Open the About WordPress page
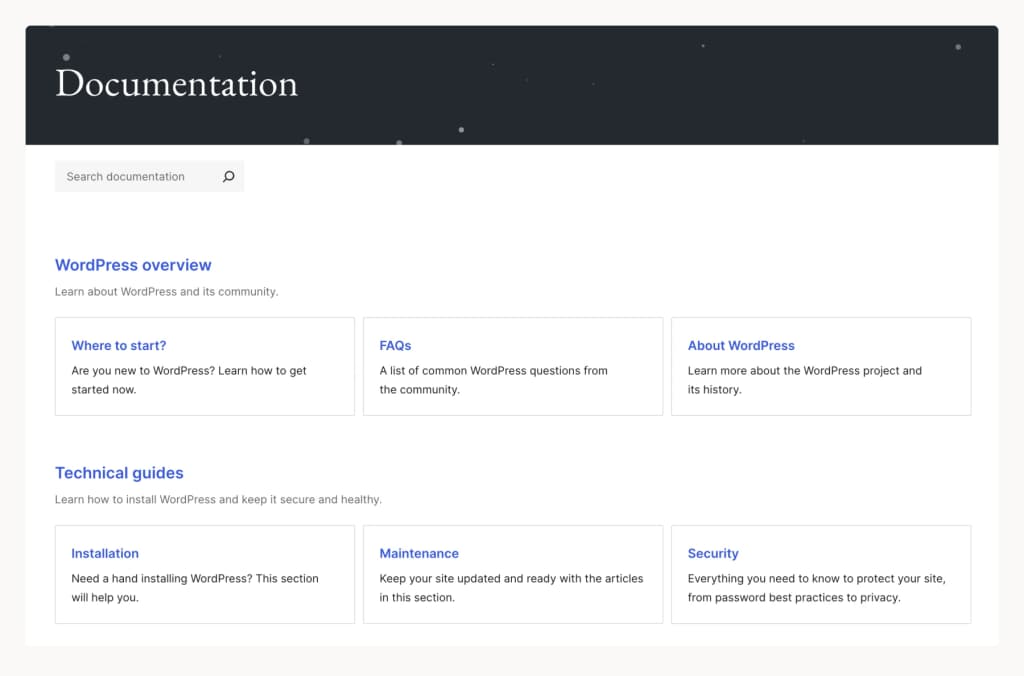 [741, 345]
